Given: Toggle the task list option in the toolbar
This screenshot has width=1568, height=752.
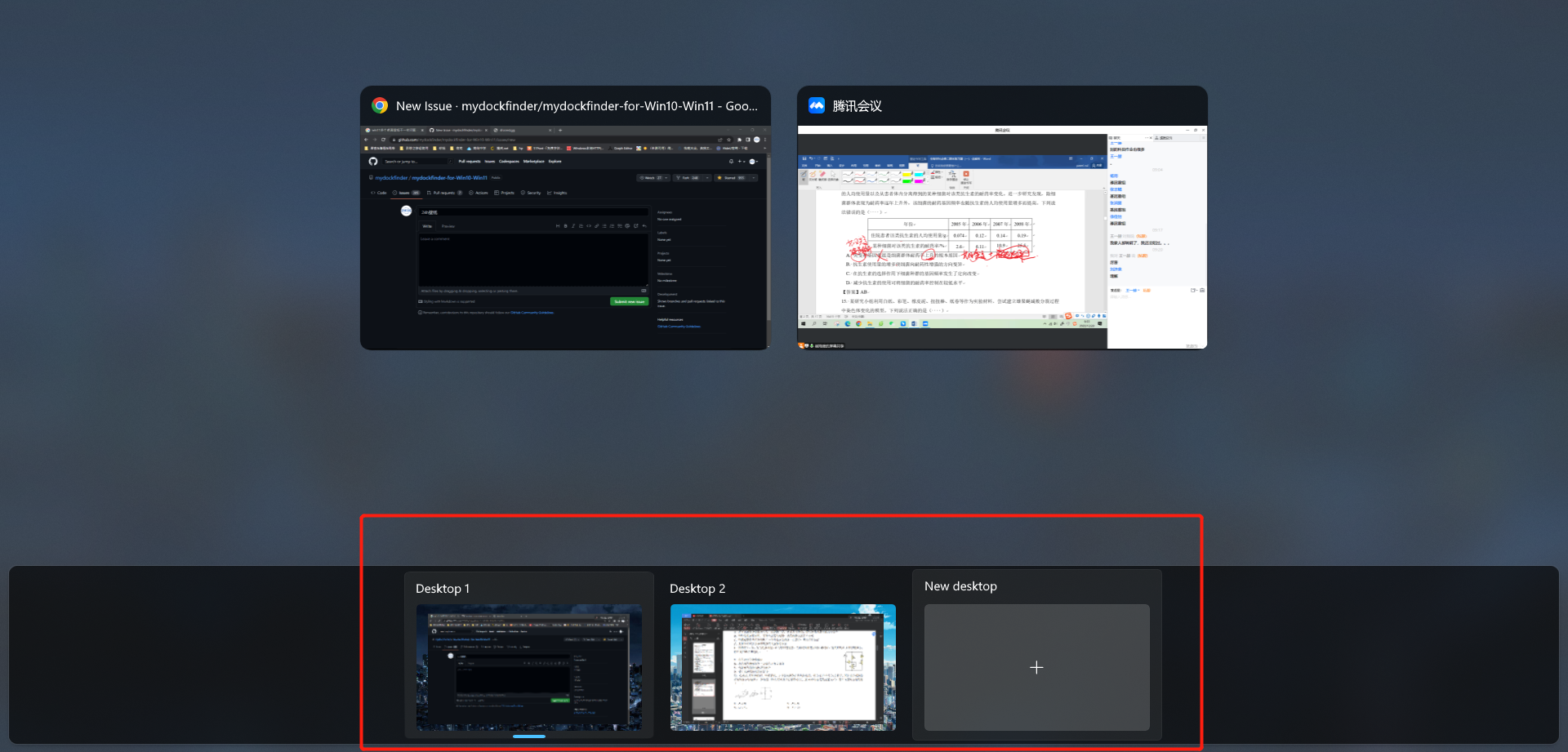Looking at the screenshot, I should click(x=620, y=226).
